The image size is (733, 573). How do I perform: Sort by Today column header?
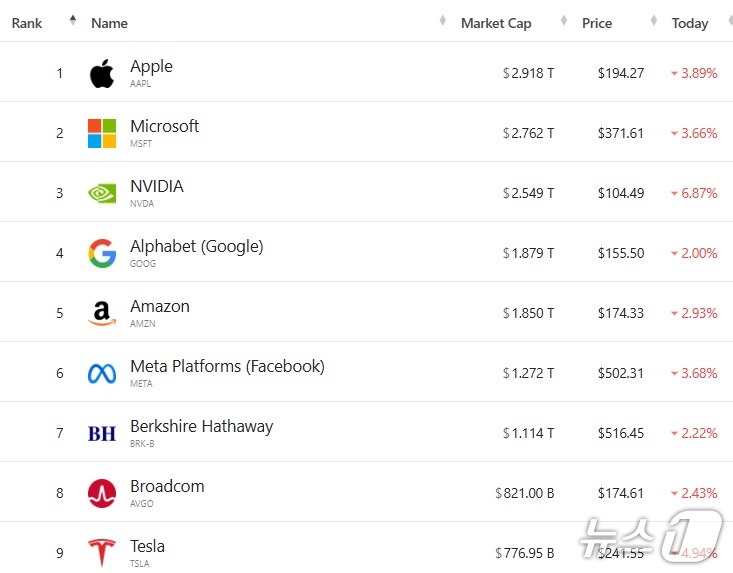(690, 23)
